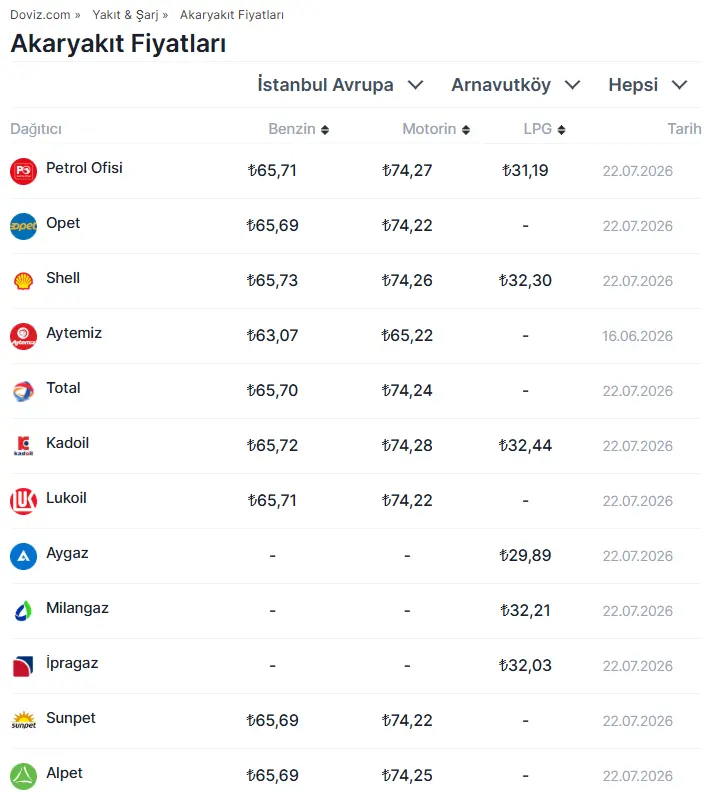
Task: Sort prices by Motorin column
Action: point(436,129)
